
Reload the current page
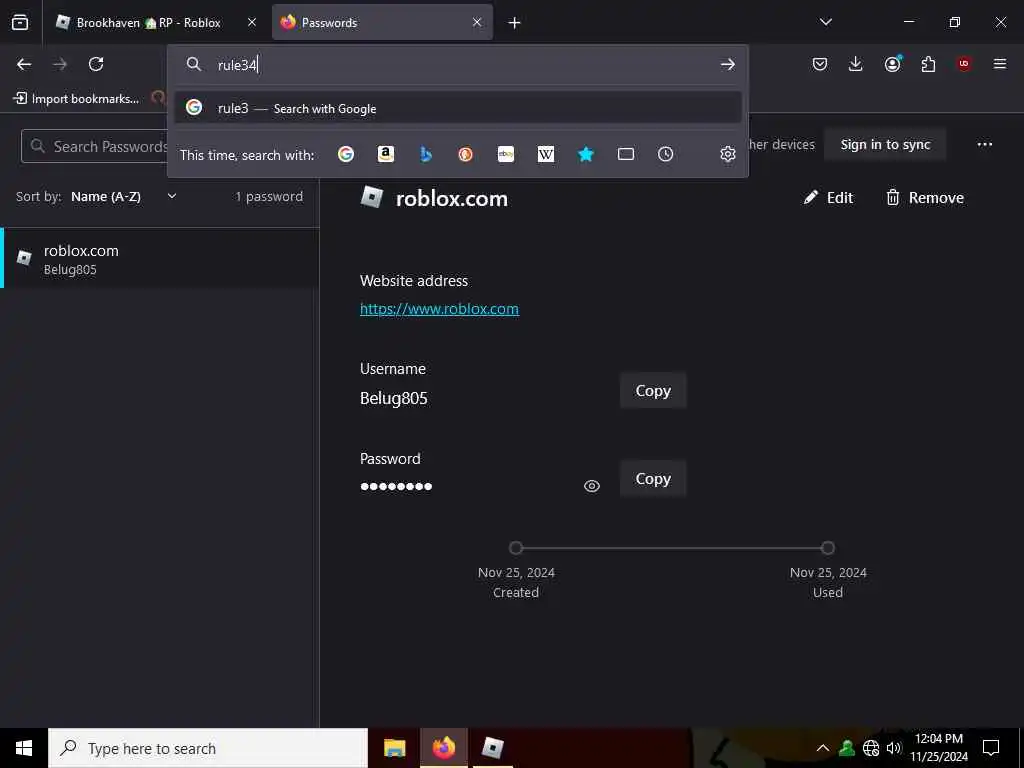click(x=96, y=64)
